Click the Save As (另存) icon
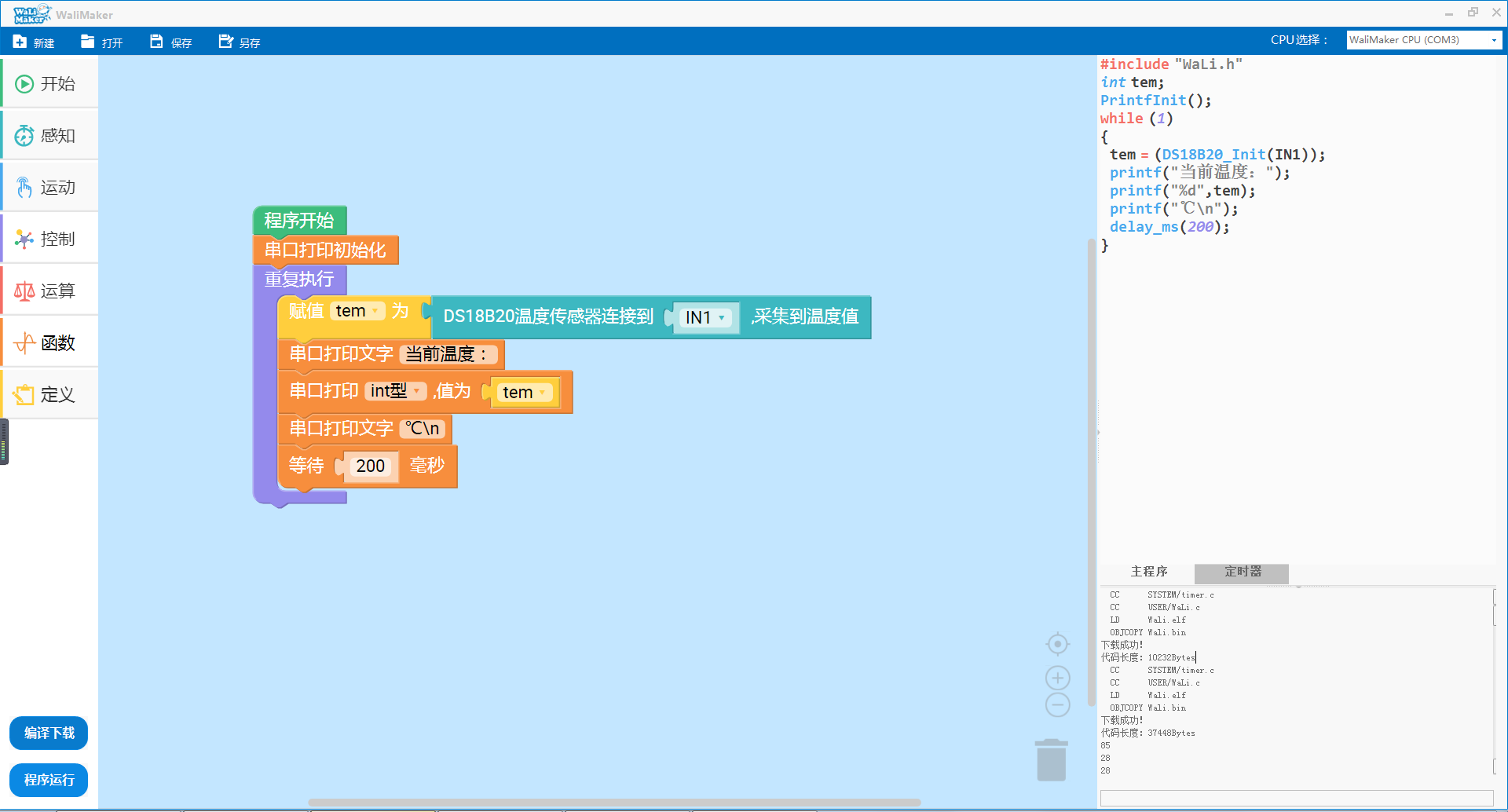 [225, 42]
